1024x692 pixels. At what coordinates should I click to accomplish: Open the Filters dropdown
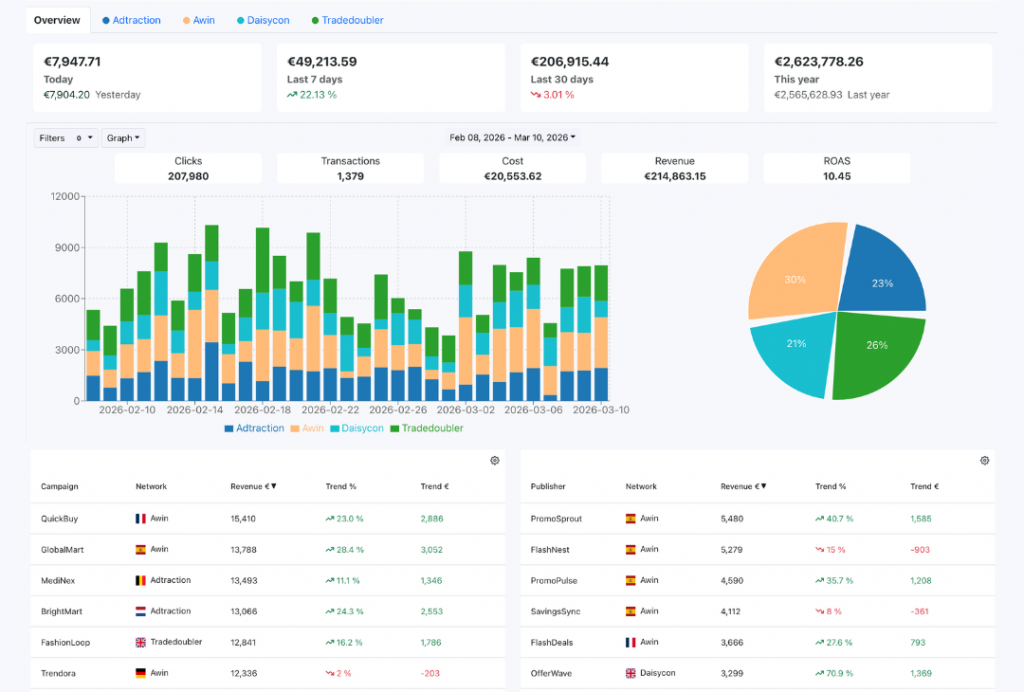tap(66, 138)
